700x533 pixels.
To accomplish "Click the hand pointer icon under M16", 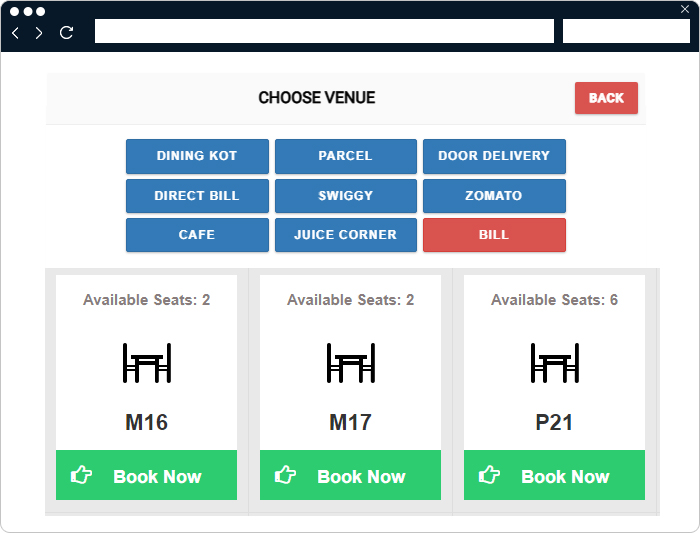I will 82,475.
